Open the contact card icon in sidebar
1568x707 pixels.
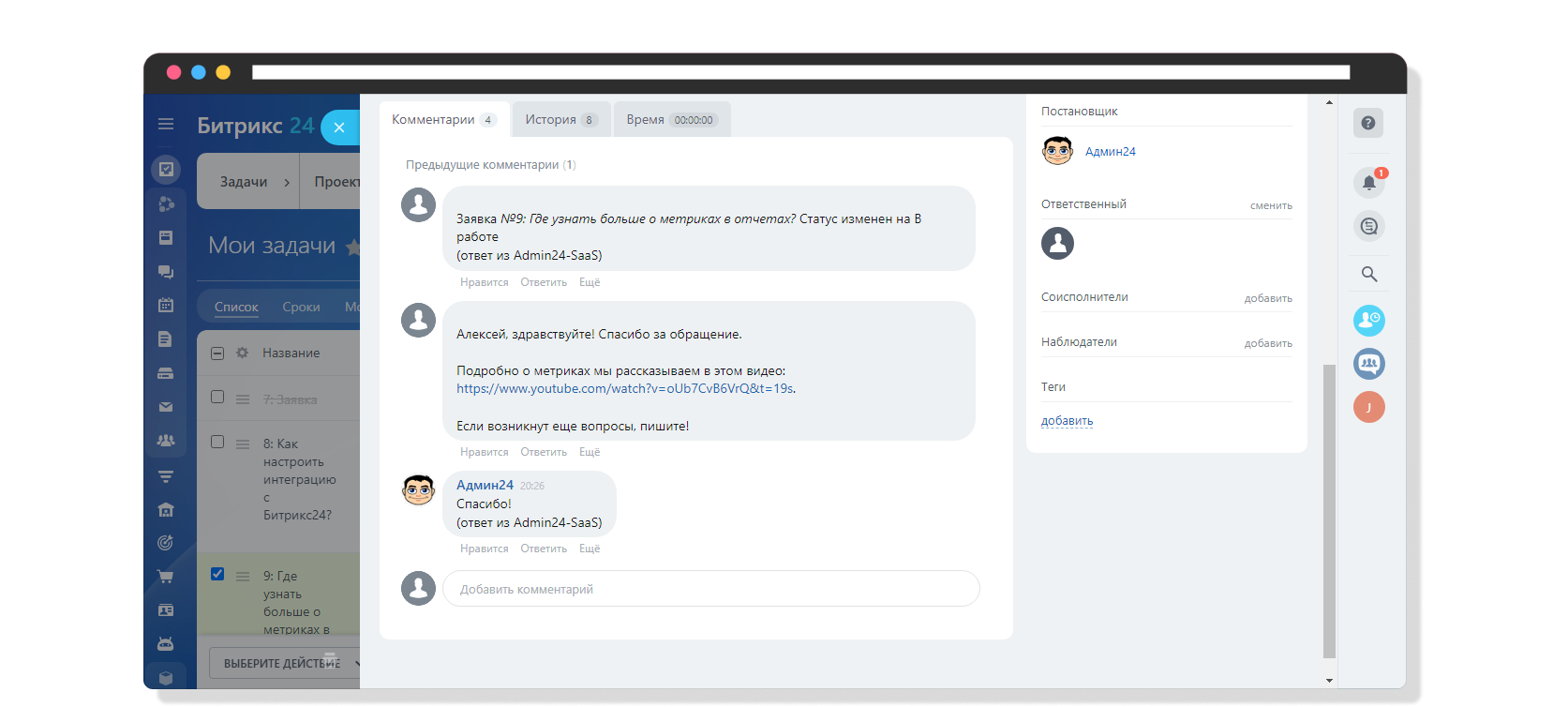pos(166,610)
